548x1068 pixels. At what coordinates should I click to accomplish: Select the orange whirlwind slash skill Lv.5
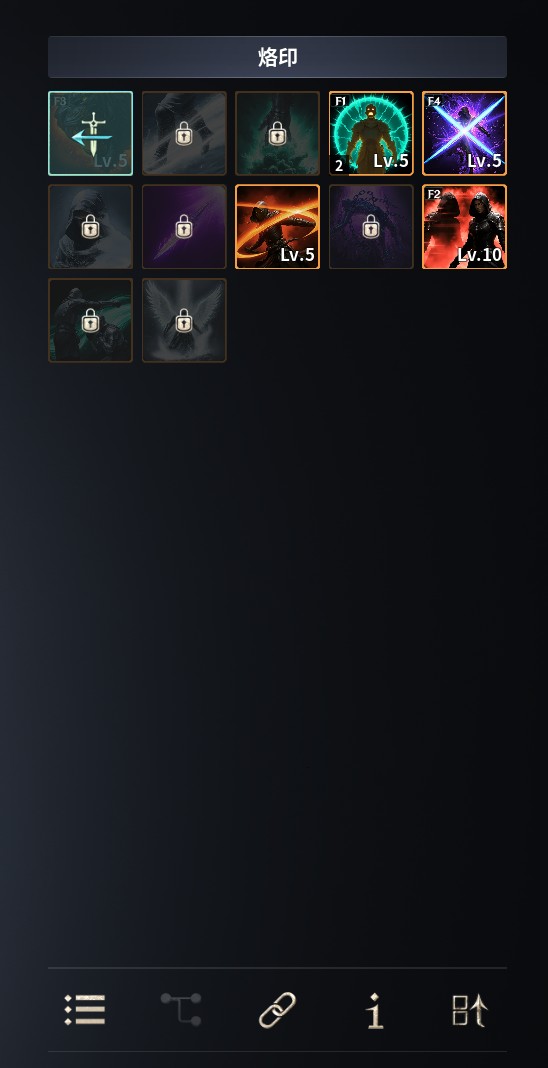click(278, 227)
